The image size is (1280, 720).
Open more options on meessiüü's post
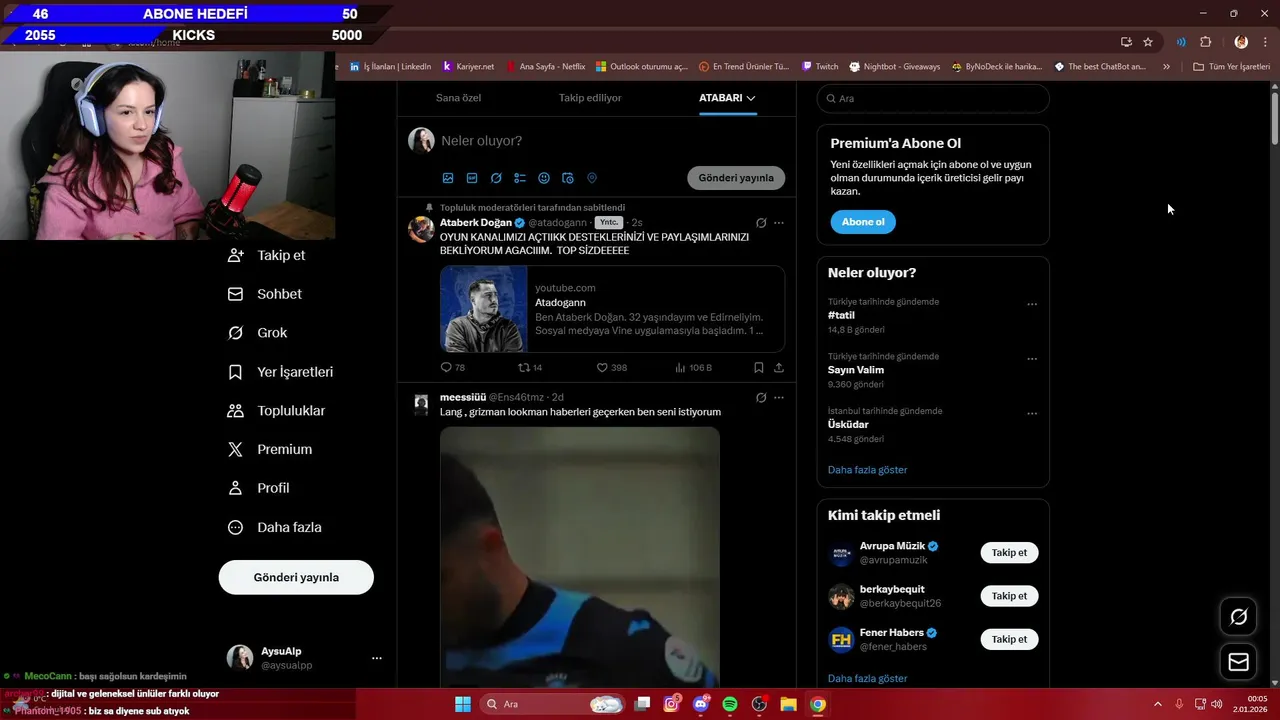point(779,398)
